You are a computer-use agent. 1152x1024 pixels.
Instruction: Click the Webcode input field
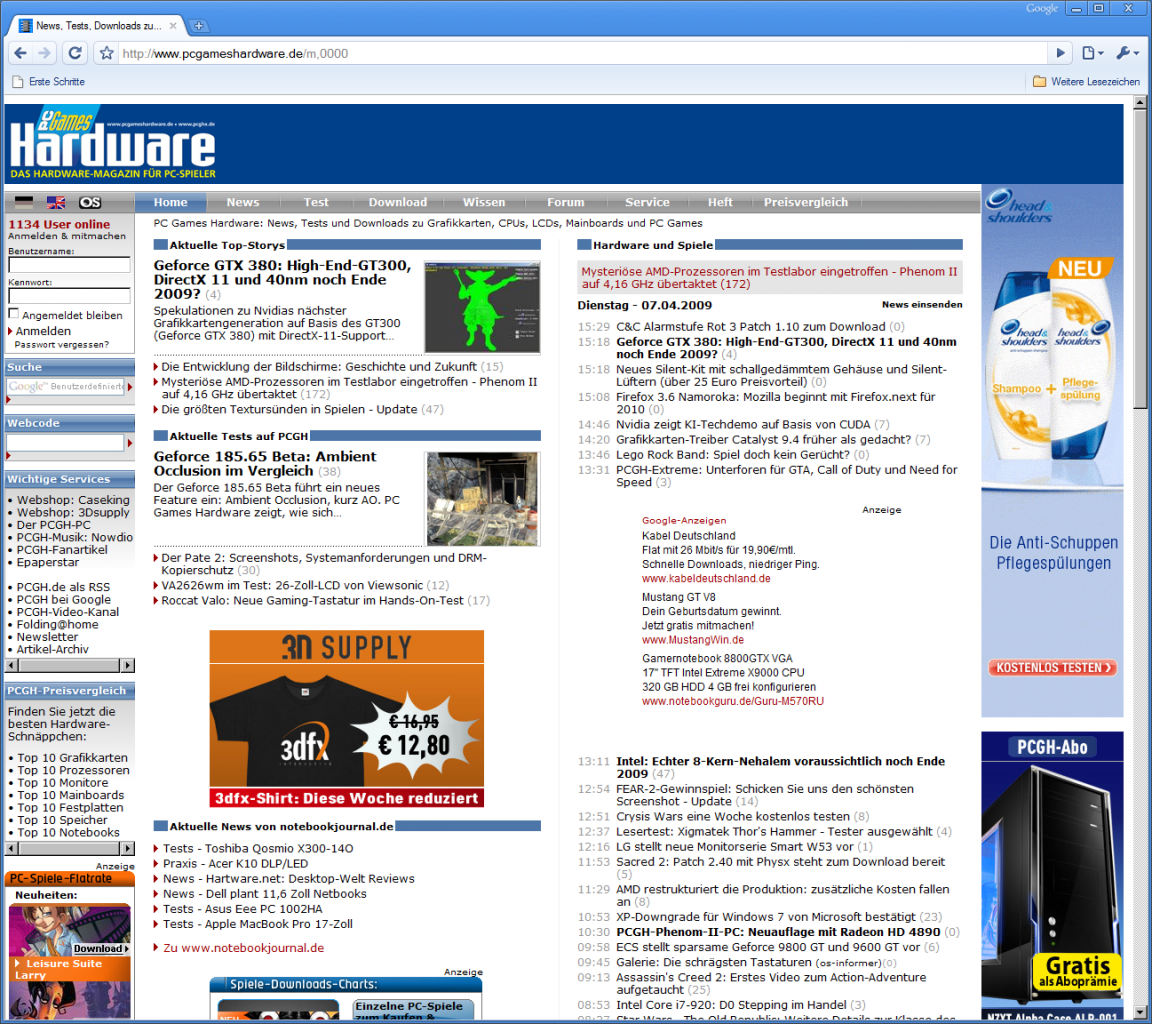click(65, 442)
